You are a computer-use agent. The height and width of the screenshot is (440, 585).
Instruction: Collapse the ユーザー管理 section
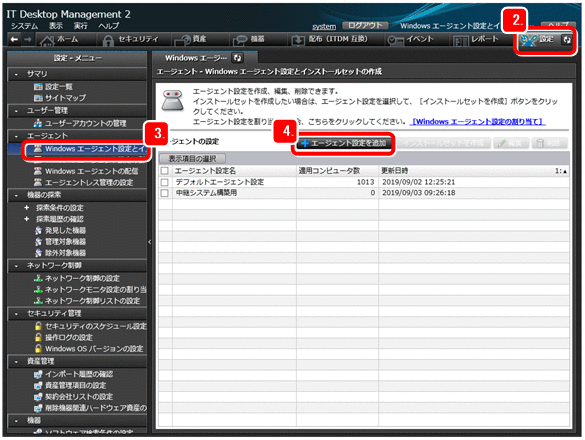pos(16,111)
